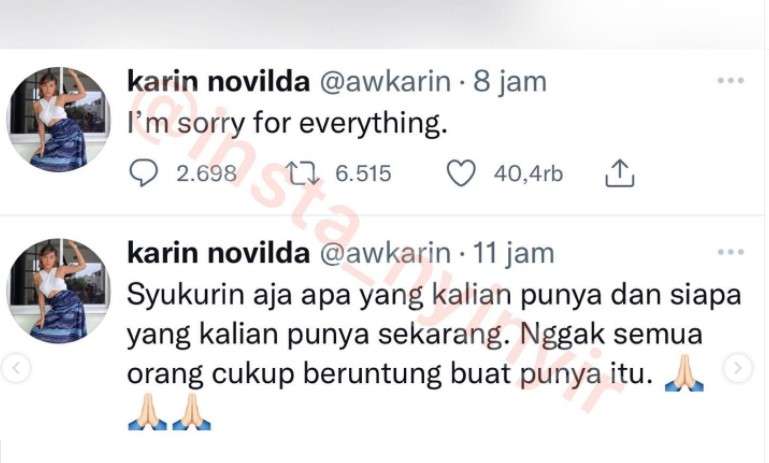Image resolution: width=769 pixels, height=463 pixels.
Task: Like the "I'm sorry for everything" tweet
Action: tap(461, 173)
